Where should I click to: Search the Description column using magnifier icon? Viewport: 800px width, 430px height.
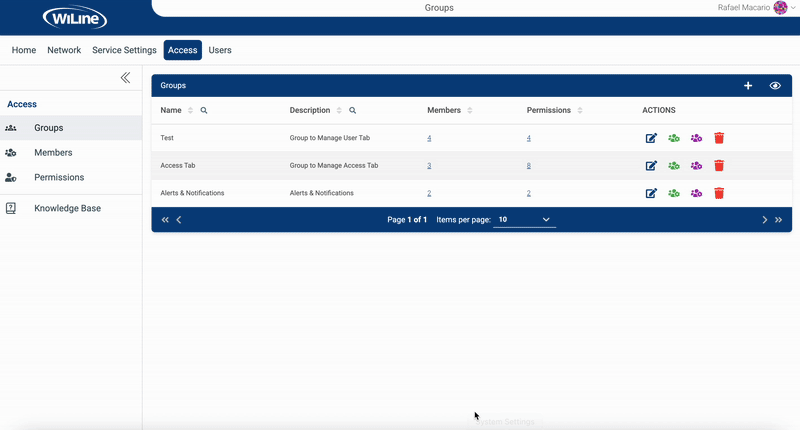point(352,110)
